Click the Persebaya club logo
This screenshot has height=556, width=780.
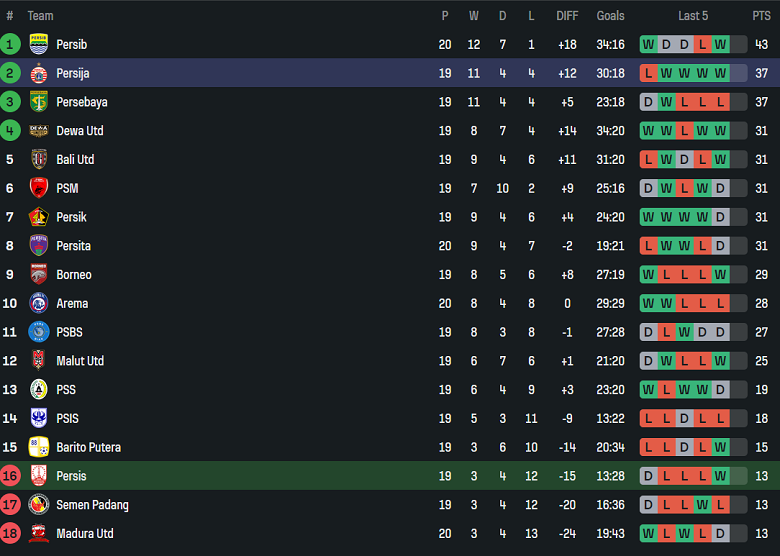point(39,102)
